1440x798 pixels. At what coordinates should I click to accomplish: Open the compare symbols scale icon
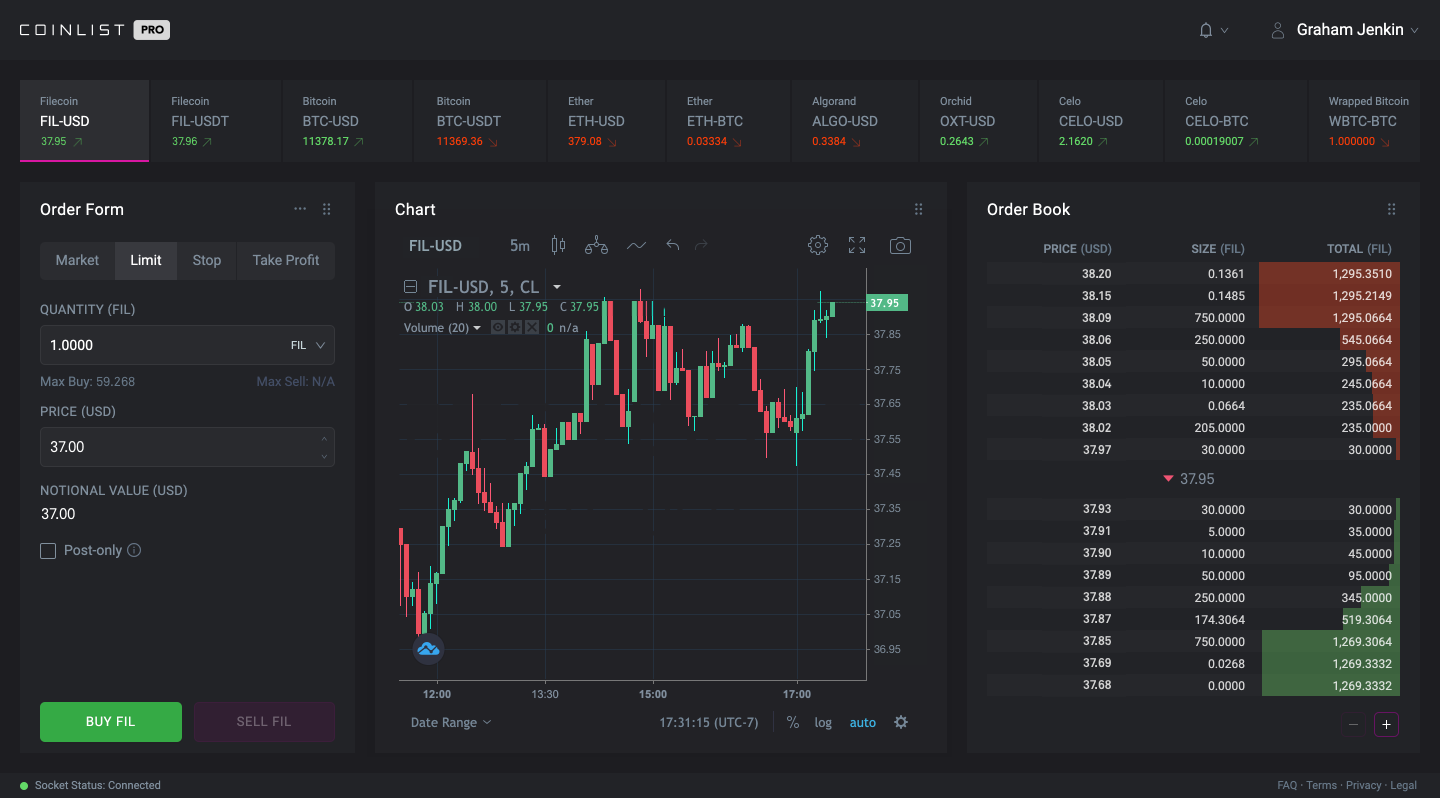pyautogui.click(x=596, y=245)
